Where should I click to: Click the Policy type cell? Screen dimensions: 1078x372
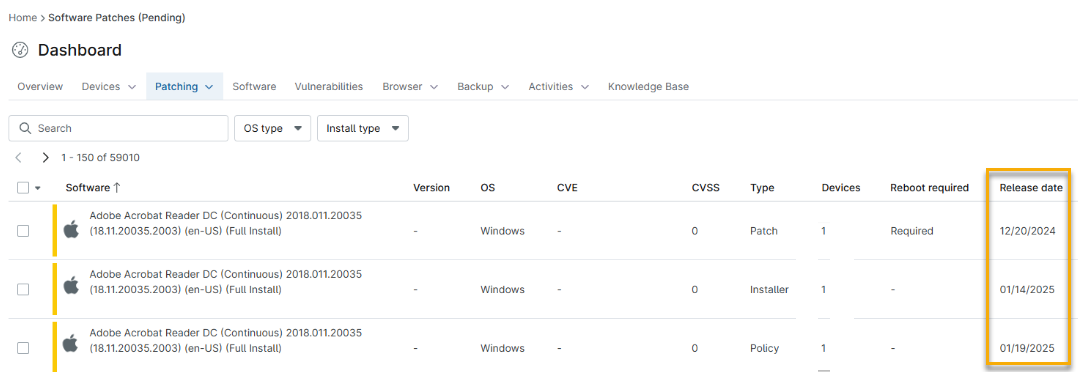764,348
